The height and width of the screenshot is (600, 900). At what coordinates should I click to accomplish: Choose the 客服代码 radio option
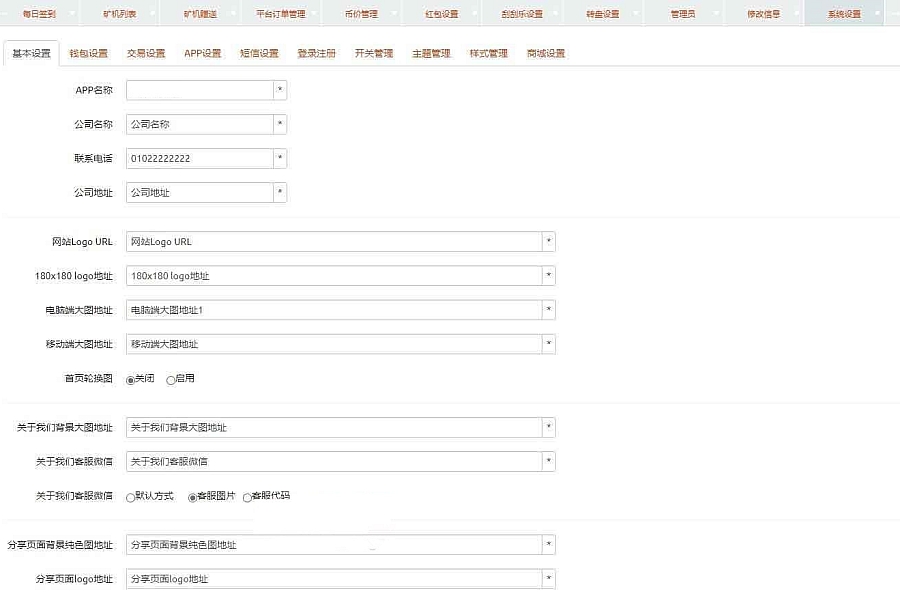coord(247,497)
